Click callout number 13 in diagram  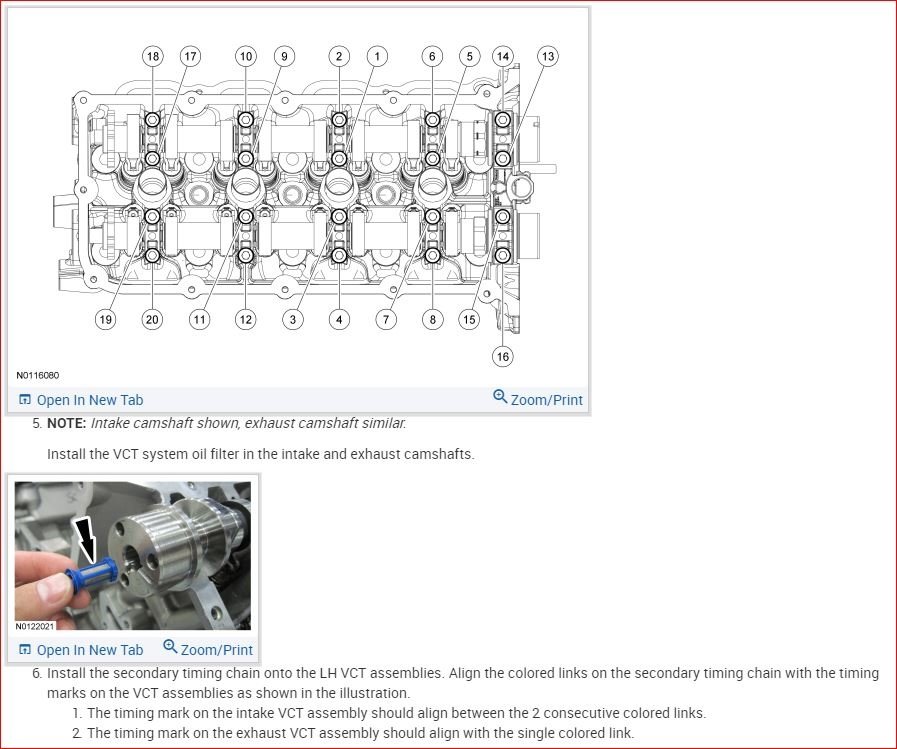(548, 56)
